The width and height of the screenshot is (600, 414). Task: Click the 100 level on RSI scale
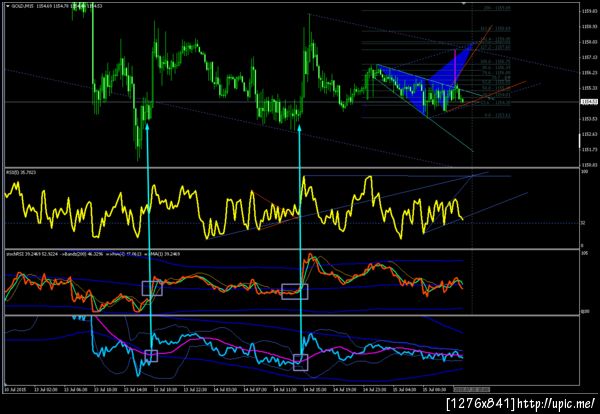click(584, 172)
